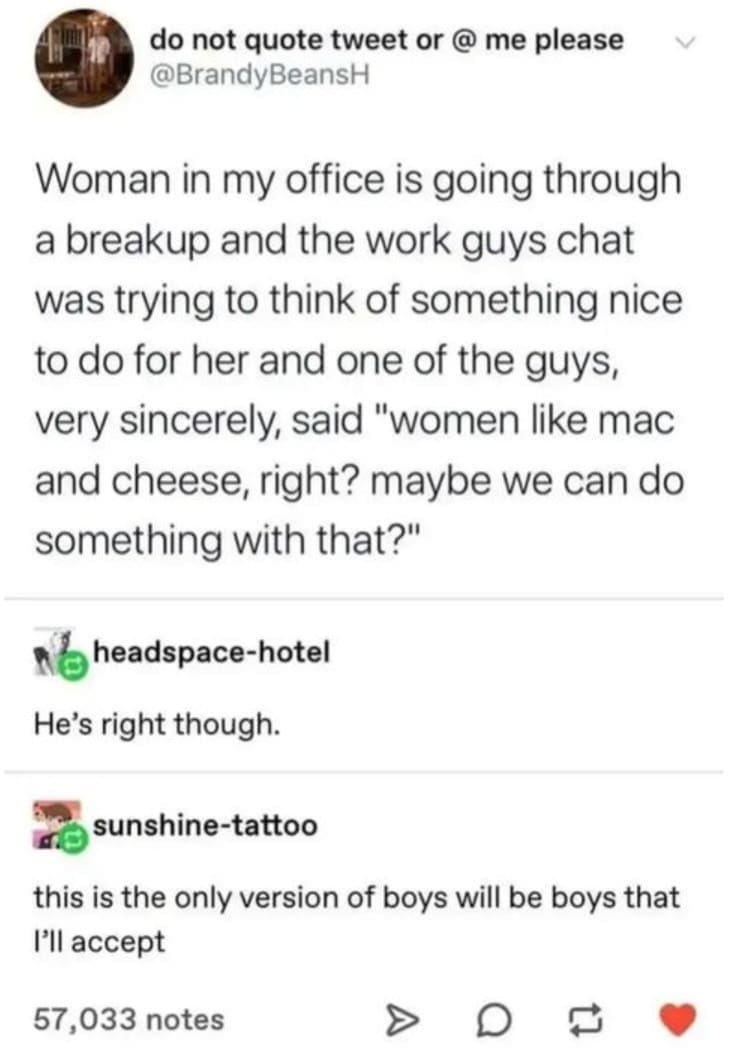The image size is (746, 1062).
Task: Click the green reblog badge beside sunshine-tattoo
Action: (74, 841)
